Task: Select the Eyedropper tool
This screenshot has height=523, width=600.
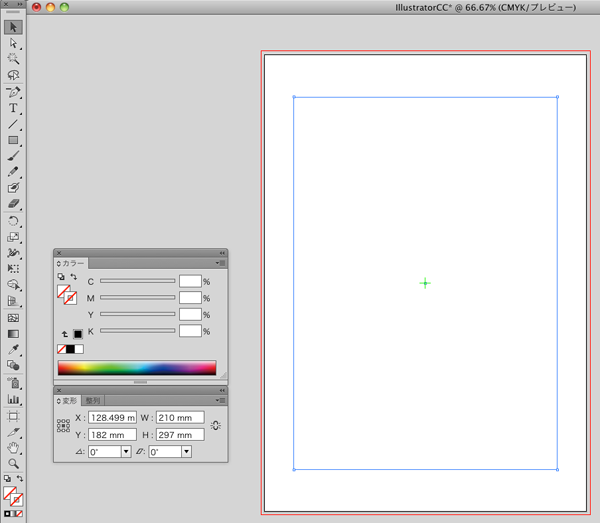Action: click(14, 350)
